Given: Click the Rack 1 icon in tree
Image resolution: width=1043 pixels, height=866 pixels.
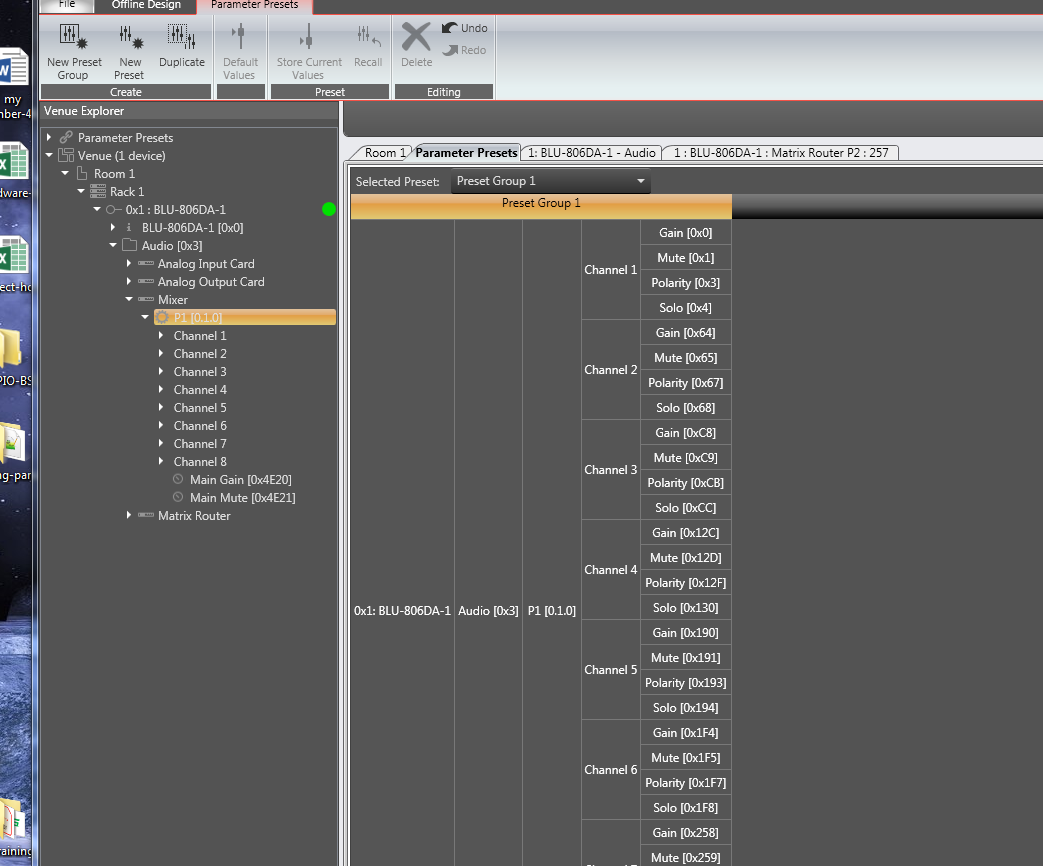Looking at the screenshot, I should (x=98, y=192).
